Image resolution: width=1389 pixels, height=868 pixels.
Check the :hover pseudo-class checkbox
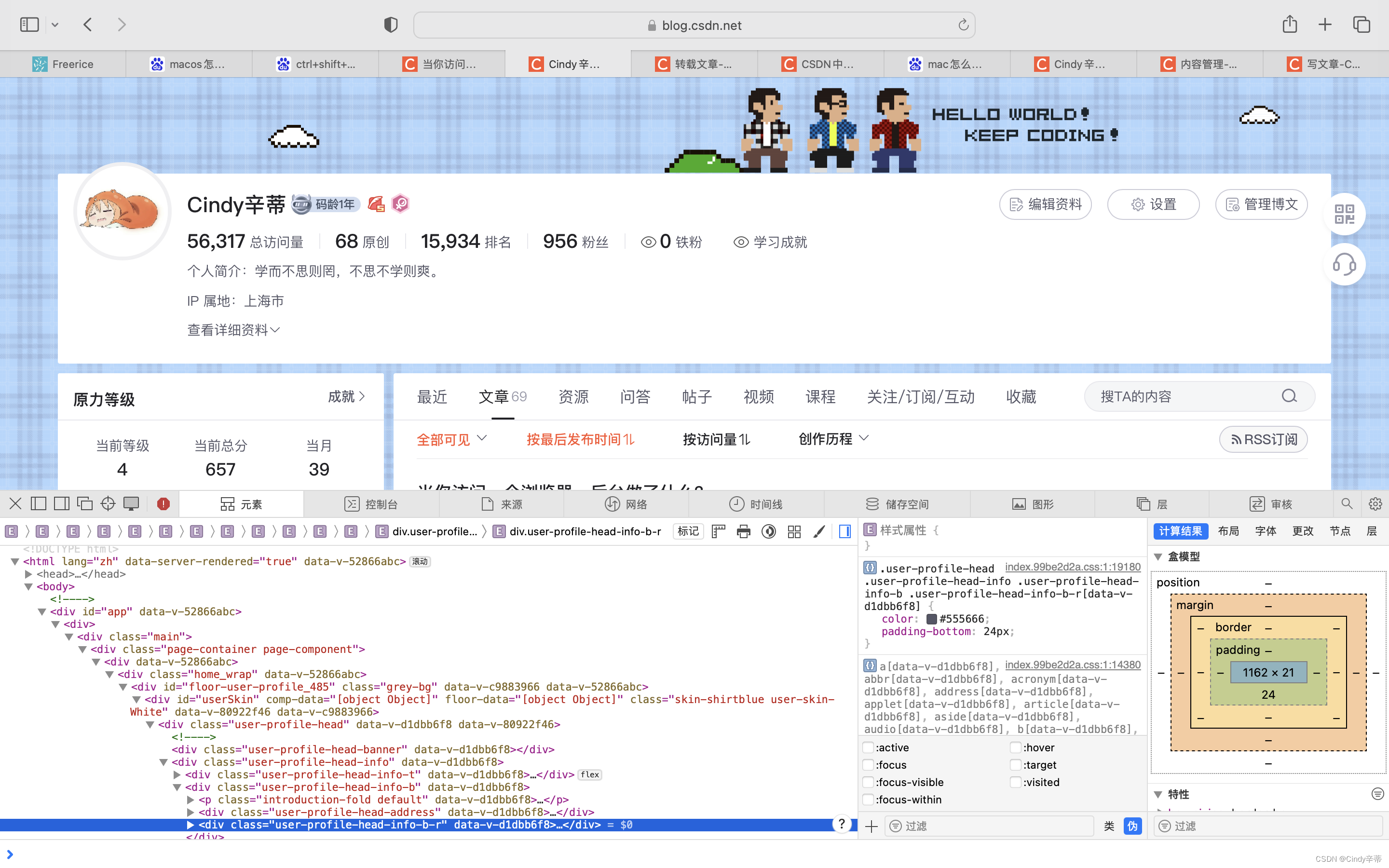tap(1015, 747)
